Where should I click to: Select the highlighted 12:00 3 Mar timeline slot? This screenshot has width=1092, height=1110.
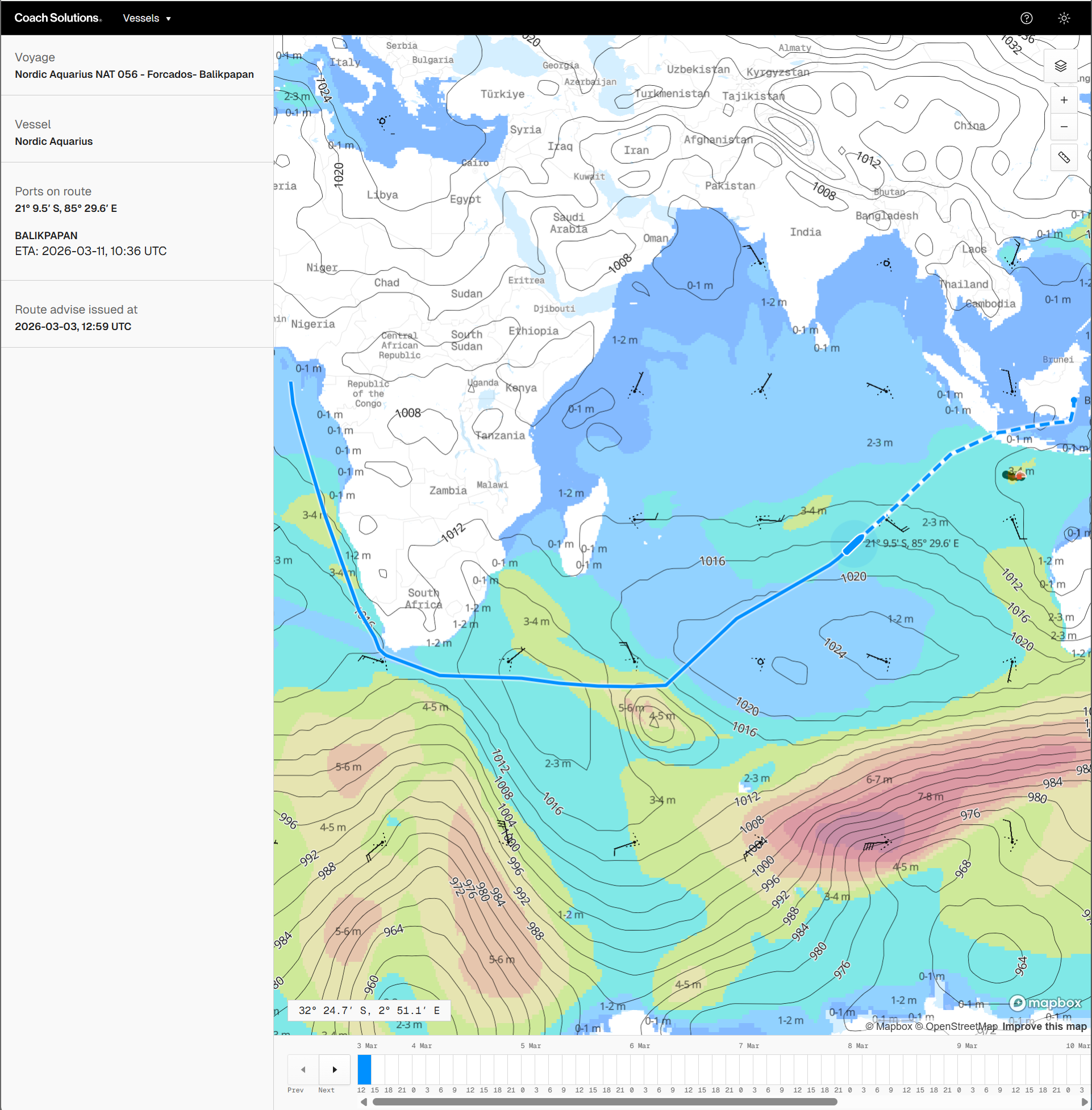(x=364, y=1069)
